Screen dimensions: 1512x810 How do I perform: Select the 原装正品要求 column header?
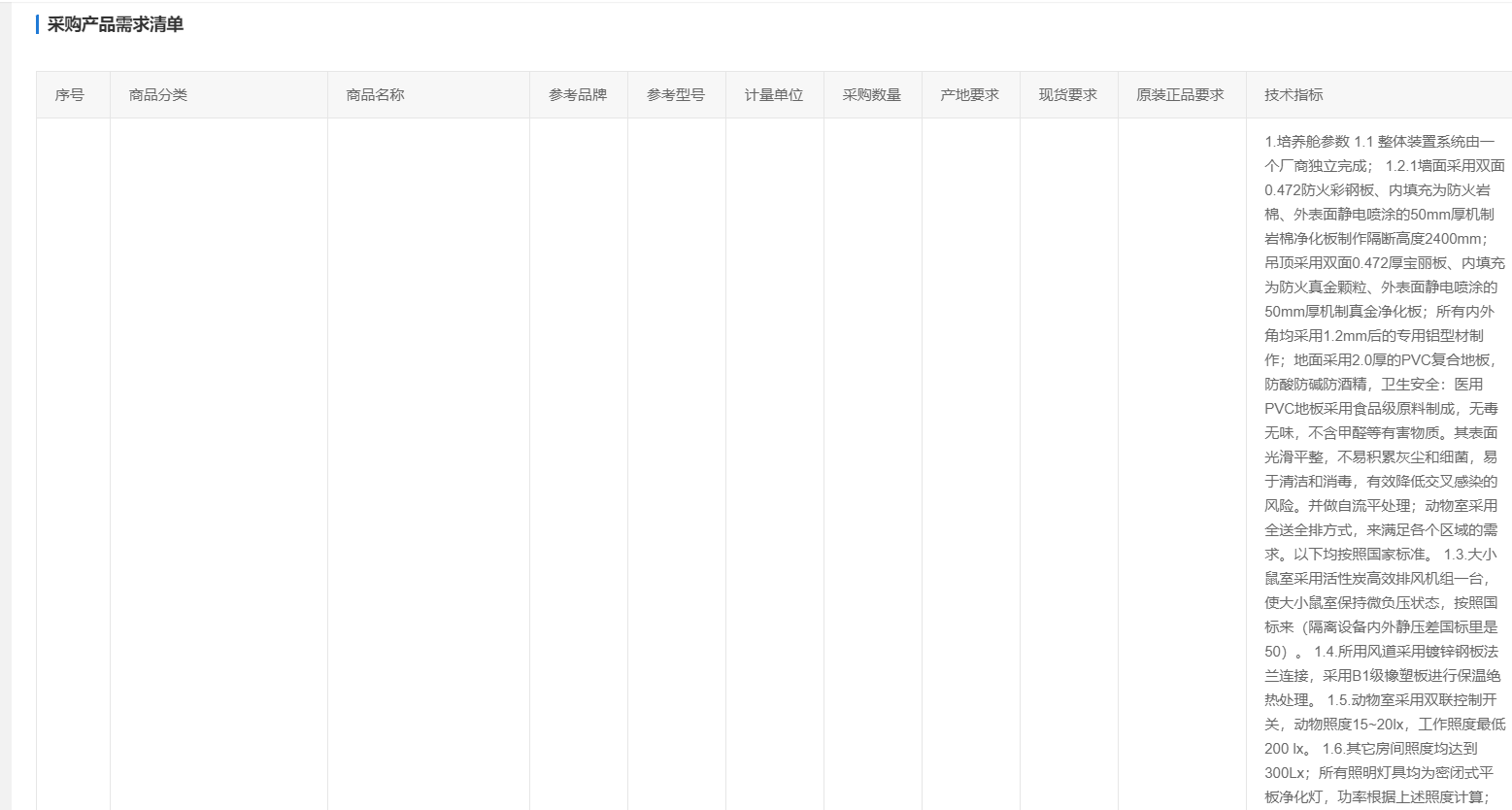pyautogui.click(x=1181, y=95)
